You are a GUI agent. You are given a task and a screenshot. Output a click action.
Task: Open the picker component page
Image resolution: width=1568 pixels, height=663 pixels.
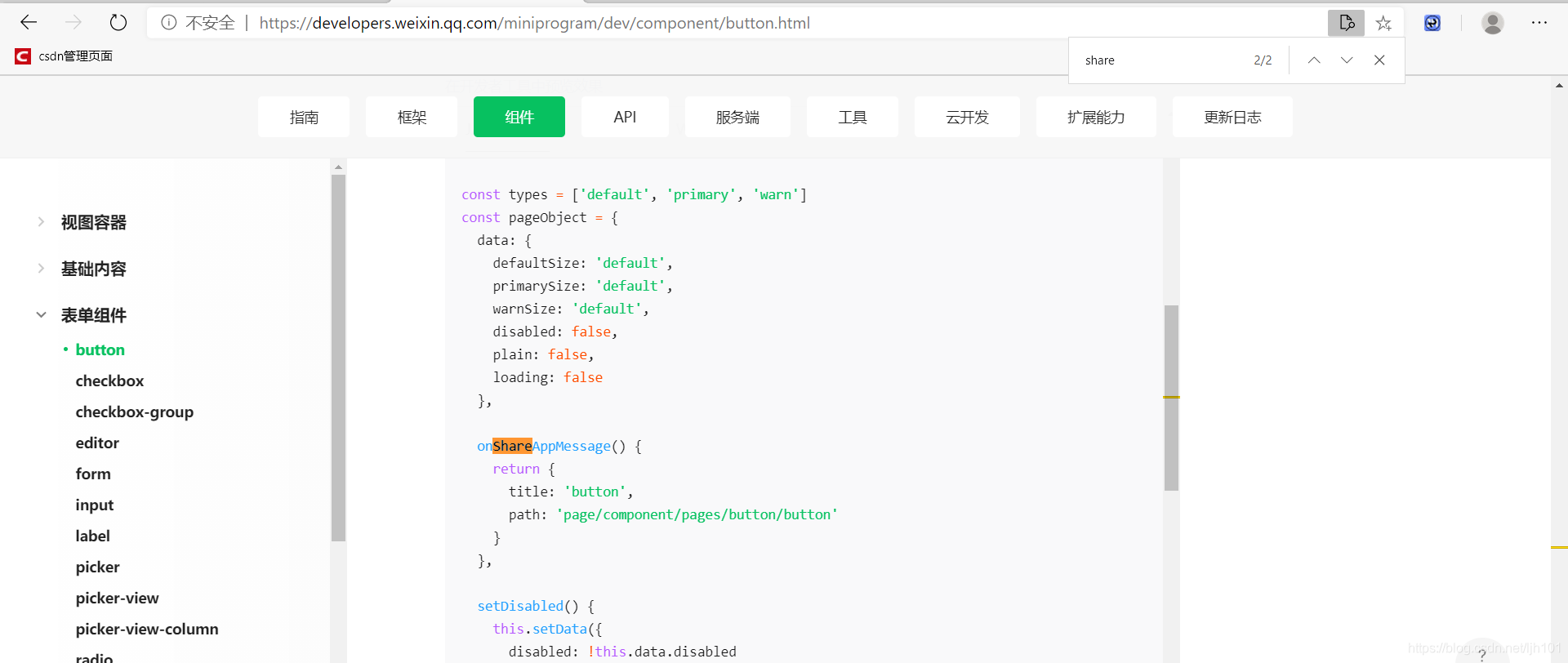click(97, 567)
